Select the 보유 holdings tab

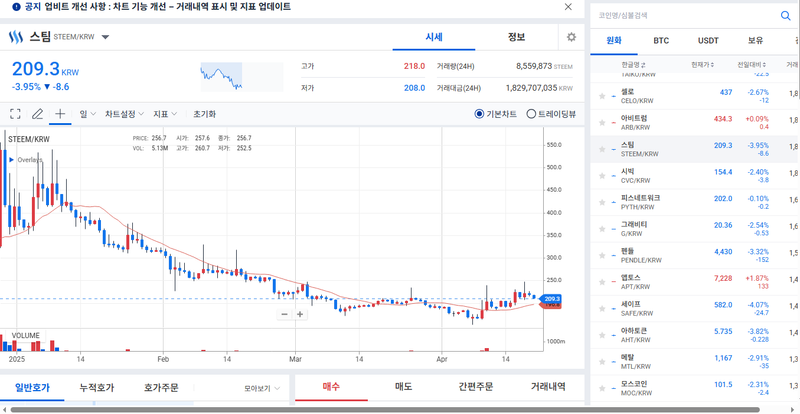point(756,41)
